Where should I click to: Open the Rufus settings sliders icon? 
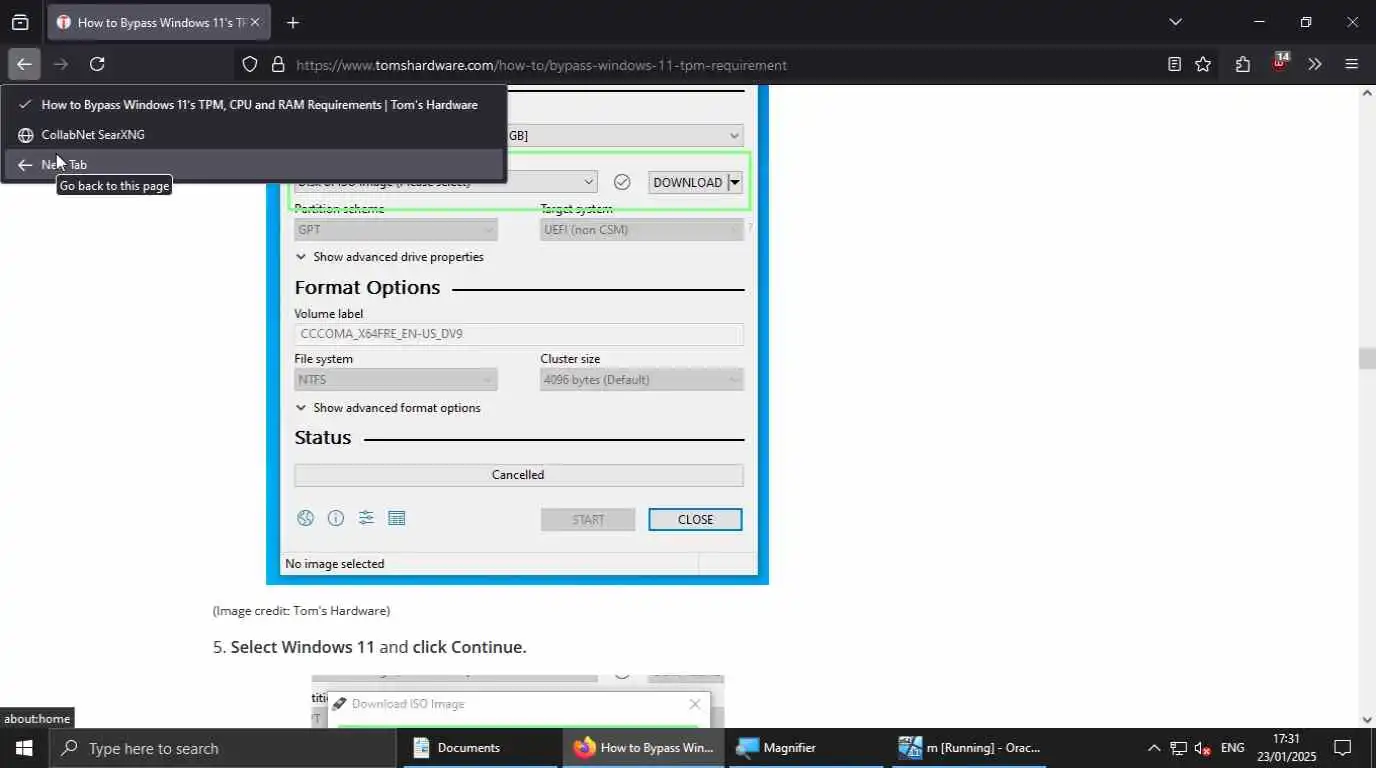tap(366, 518)
